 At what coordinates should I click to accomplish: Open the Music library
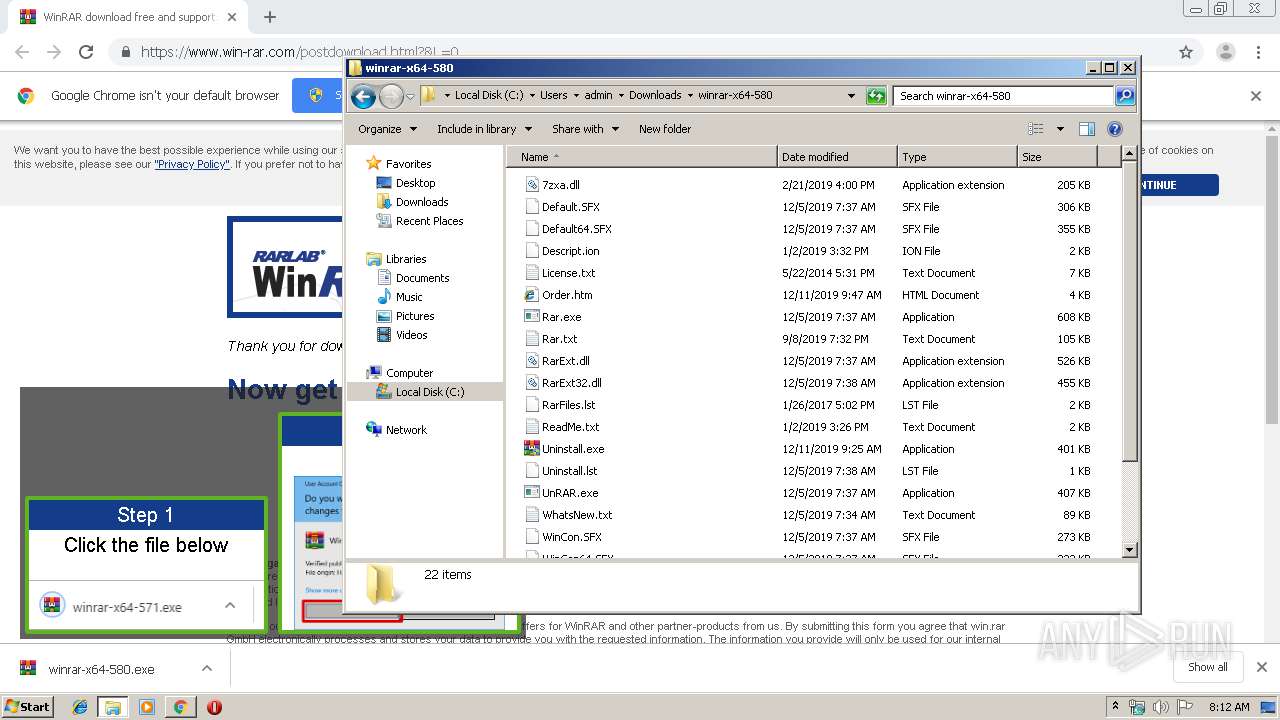409,297
